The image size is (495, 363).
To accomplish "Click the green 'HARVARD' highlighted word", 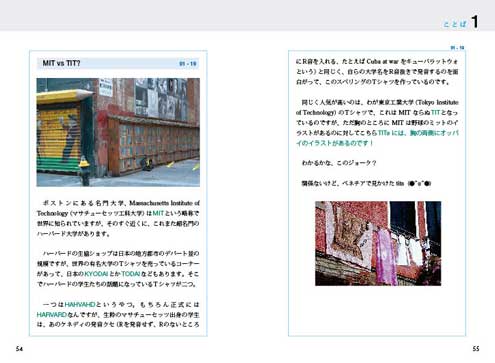I will [x=52, y=315].
